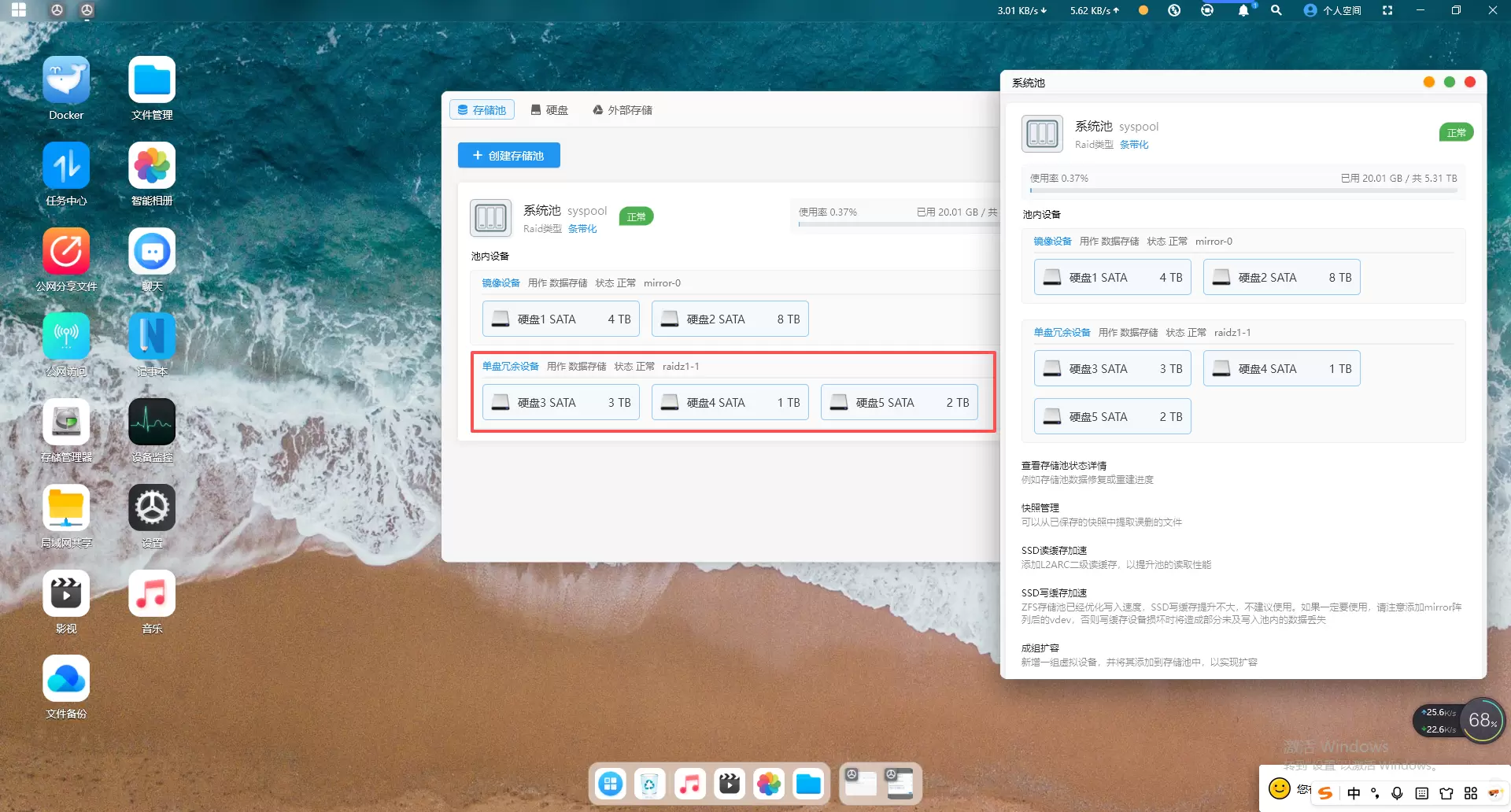Viewport: 1511px width, 812px height.
Task: Open the 存储管理器 storage manager icon
Action: coord(66,423)
